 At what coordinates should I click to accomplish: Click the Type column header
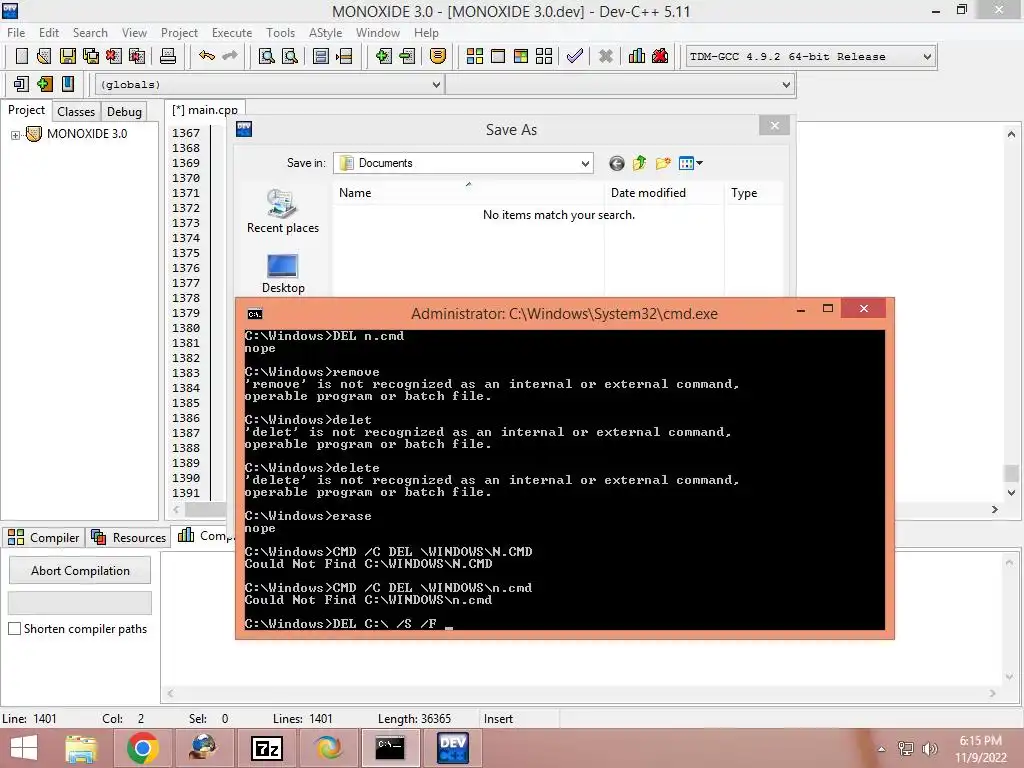coord(753,193)
